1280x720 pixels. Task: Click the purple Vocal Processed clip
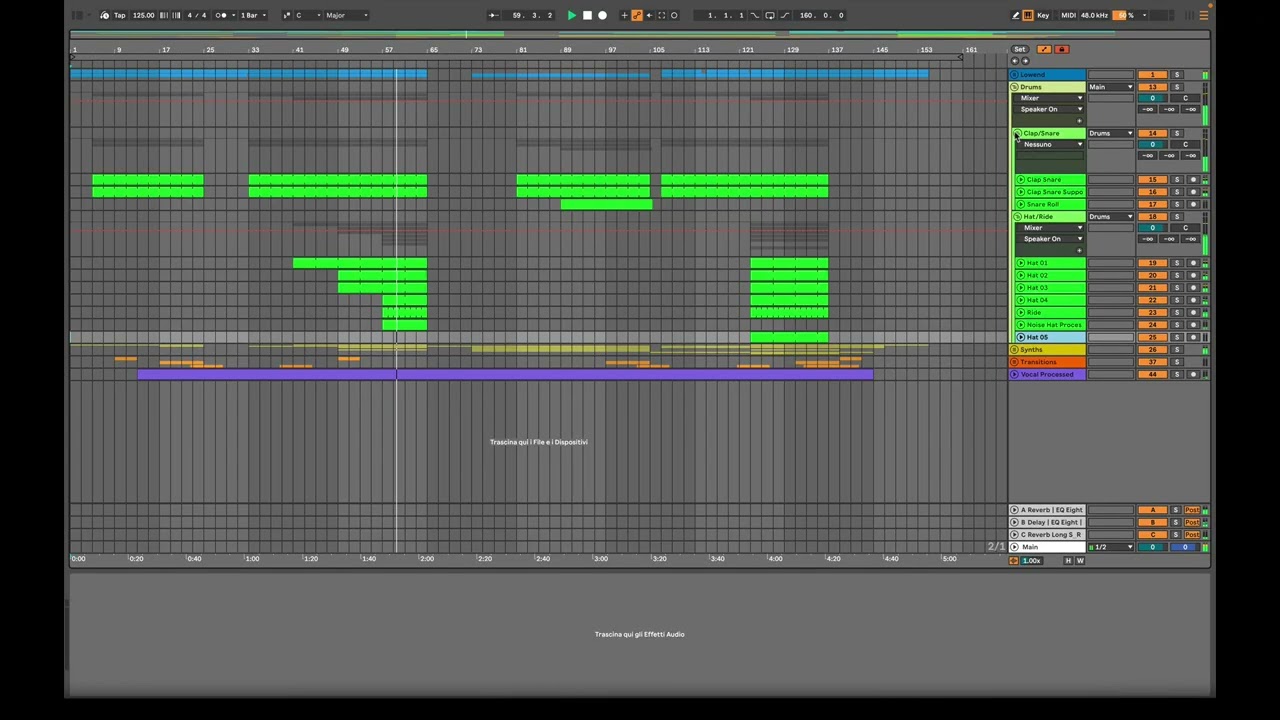(x=505, y=374)
